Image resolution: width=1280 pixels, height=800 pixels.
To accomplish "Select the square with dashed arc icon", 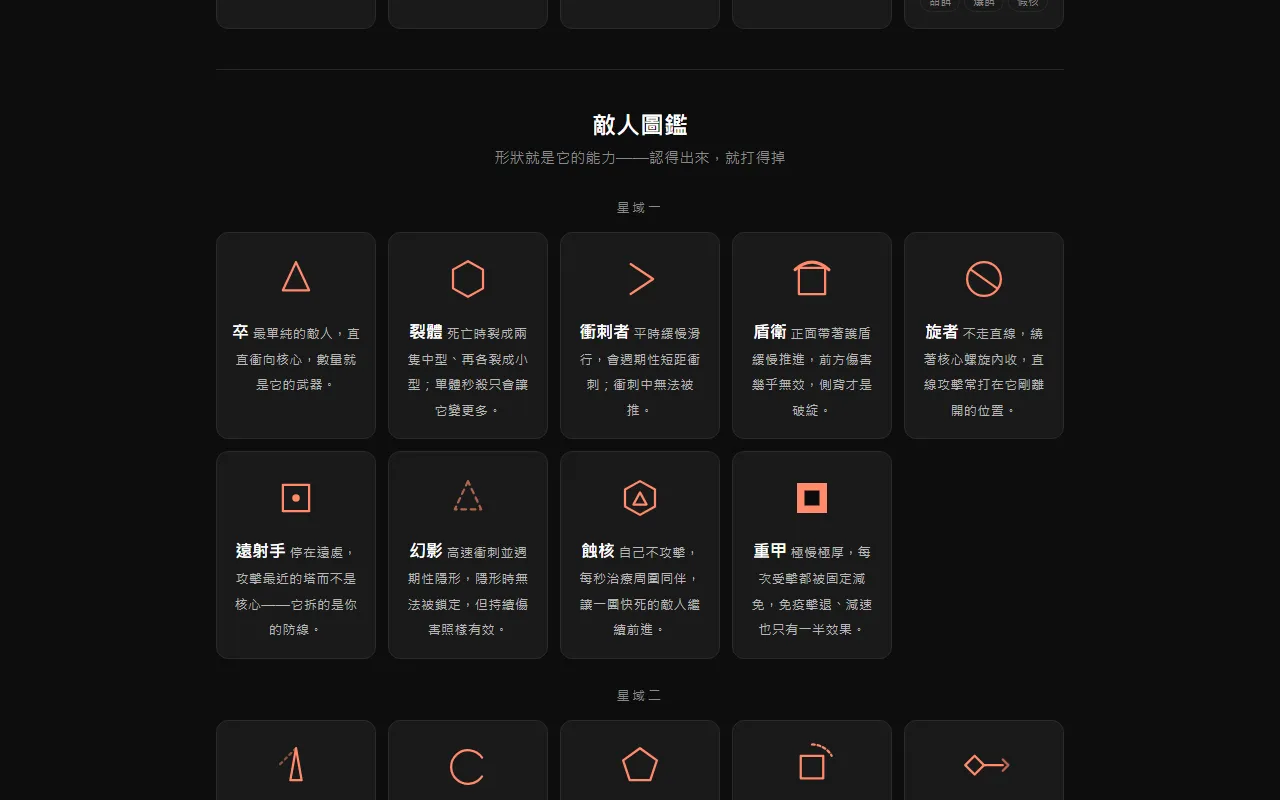I will point(815,762).
